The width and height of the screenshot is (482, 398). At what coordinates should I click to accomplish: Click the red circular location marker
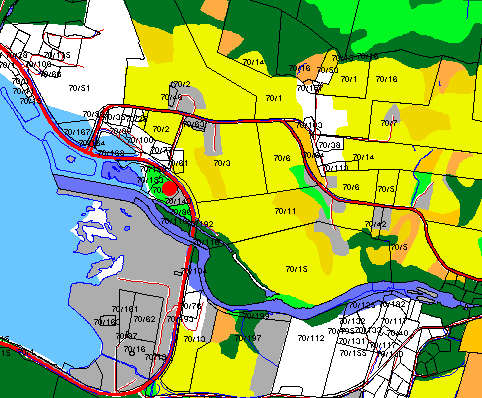[x=169, y=189]
